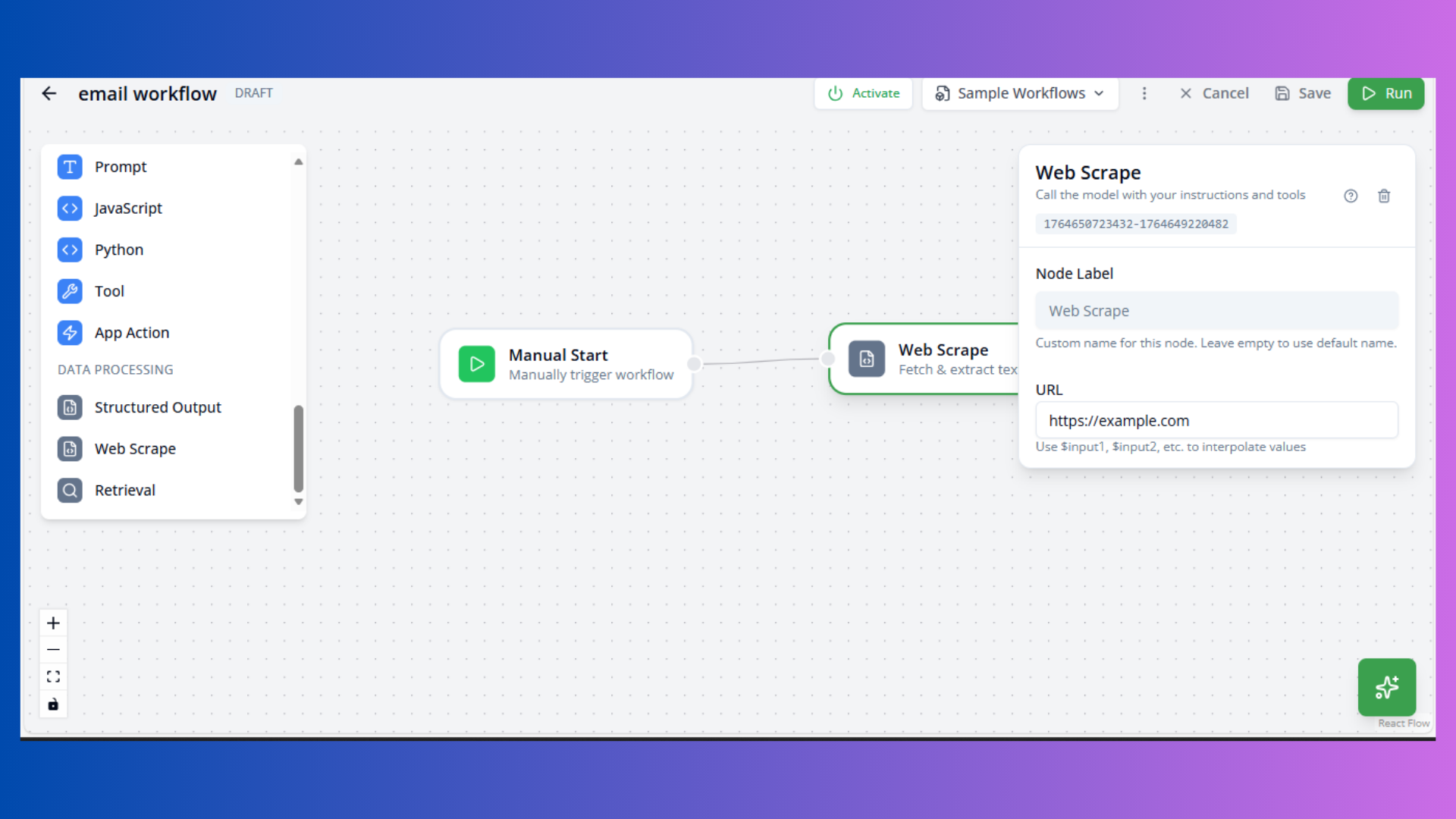Select the JavaScript node icon
Image resolution: width=1456 pixels, height=819 pixels.
[69, 209]
